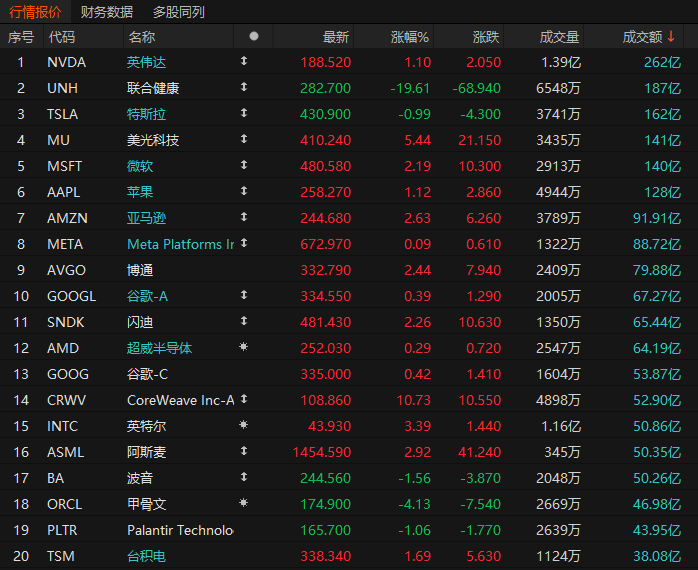Click the percent change -19.61
The height and width of the screenshot is (570, 698).
(410, 88)
